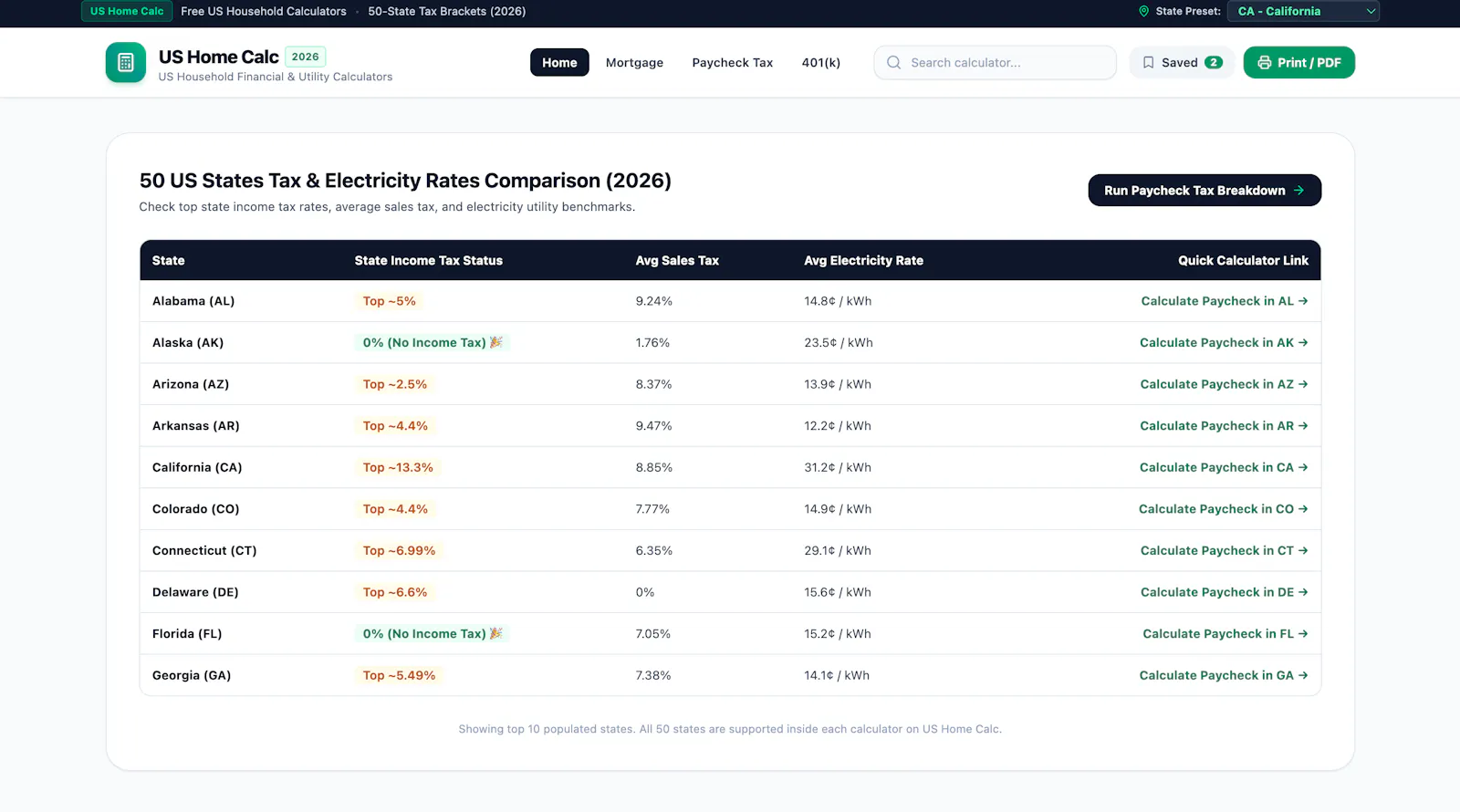Click the location pin icon near State Preset
The width and height of the screenshot is (1460, 812).
click(x=1144, y=12)
